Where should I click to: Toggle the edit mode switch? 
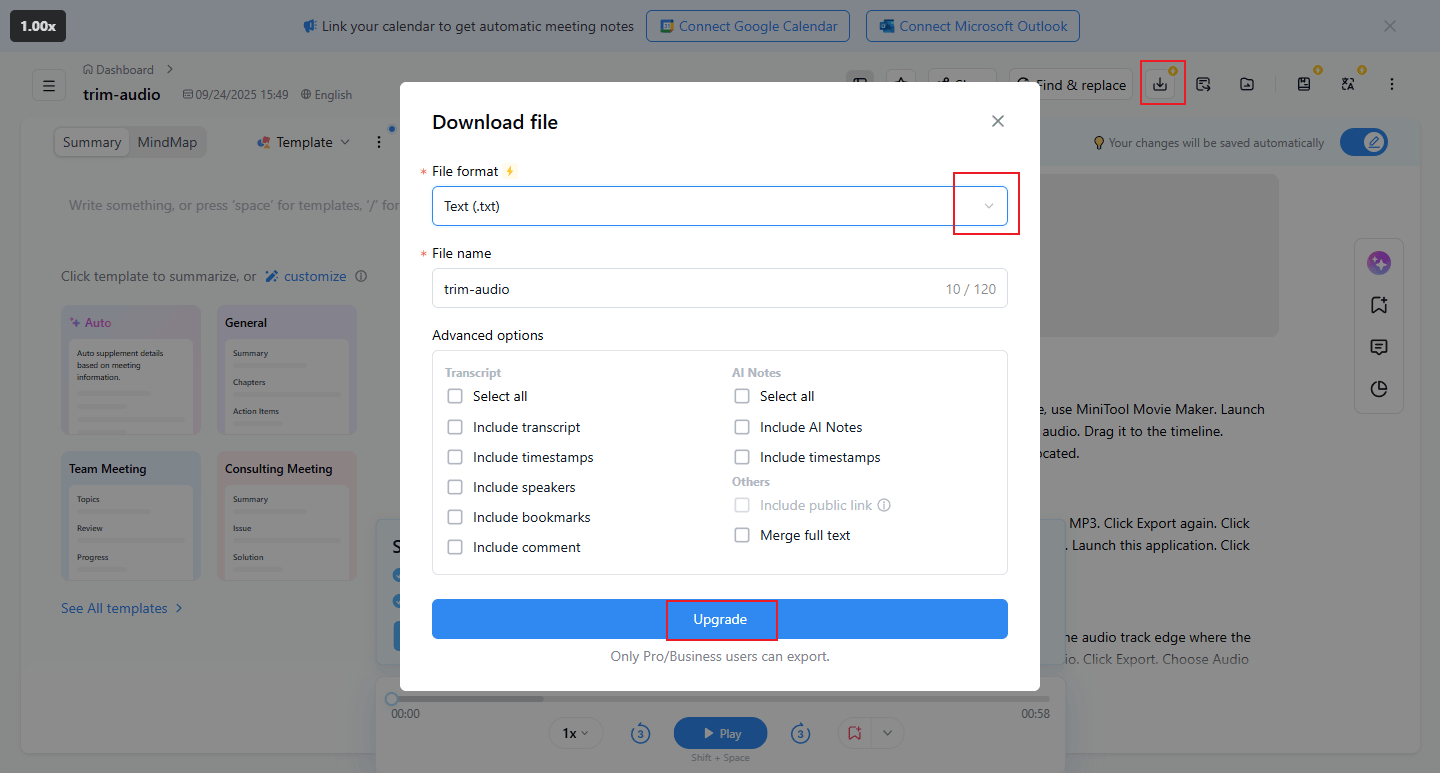click(x=1363, y=142)
